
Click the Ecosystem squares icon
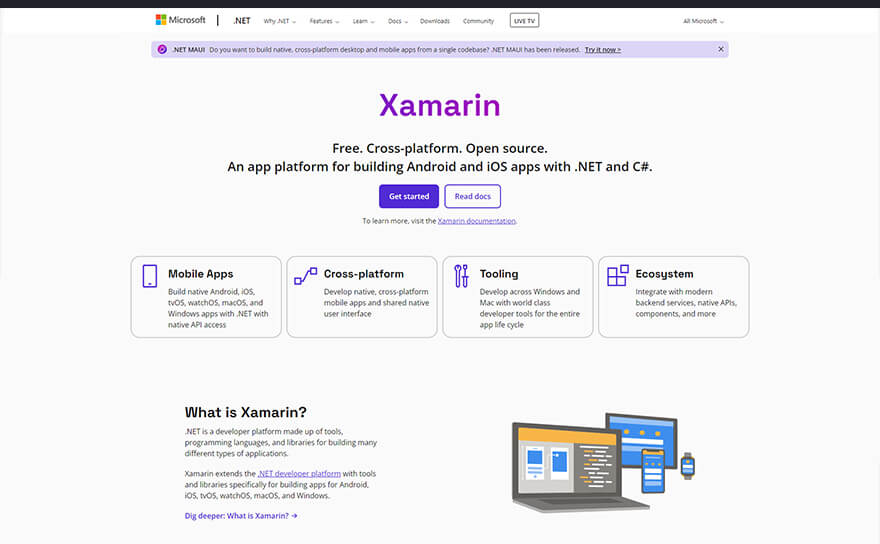[x=618, y=276]
